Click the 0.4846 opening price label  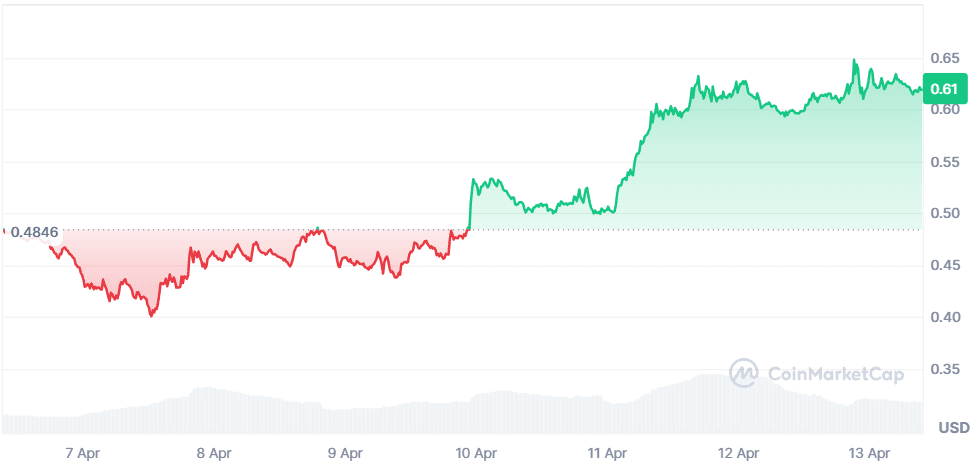35,232
